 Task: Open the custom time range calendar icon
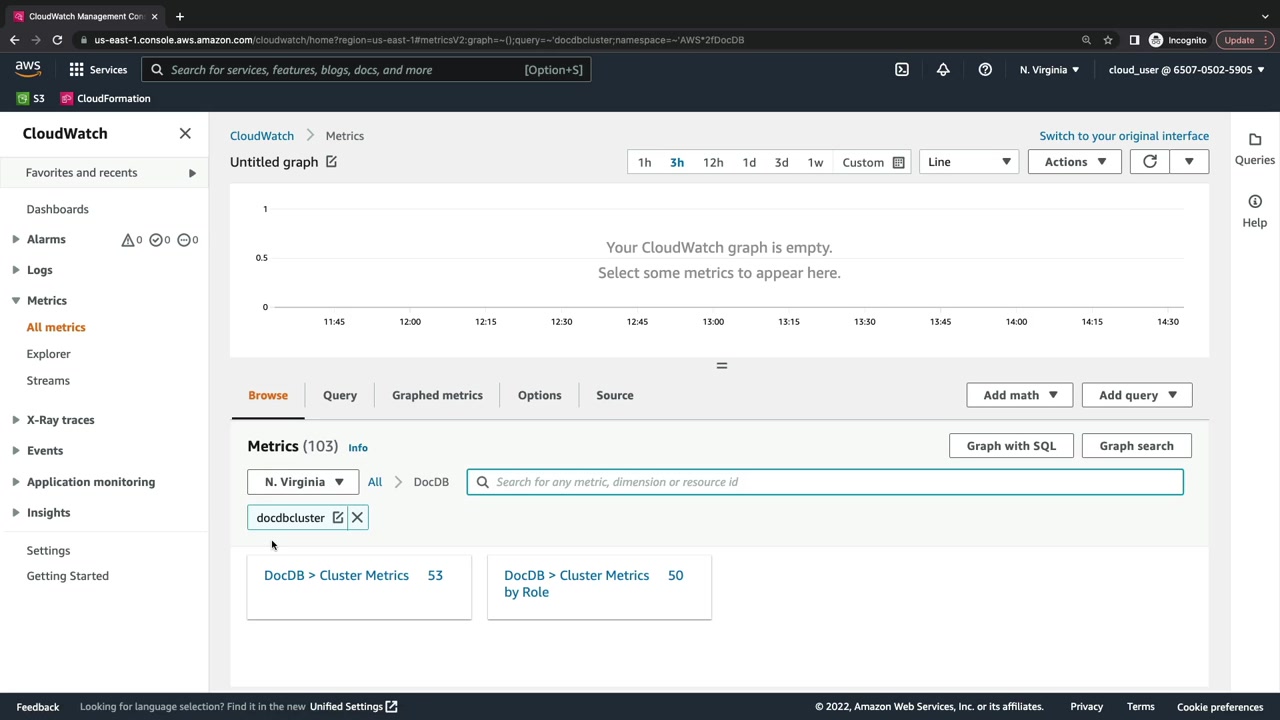point(898,163)
